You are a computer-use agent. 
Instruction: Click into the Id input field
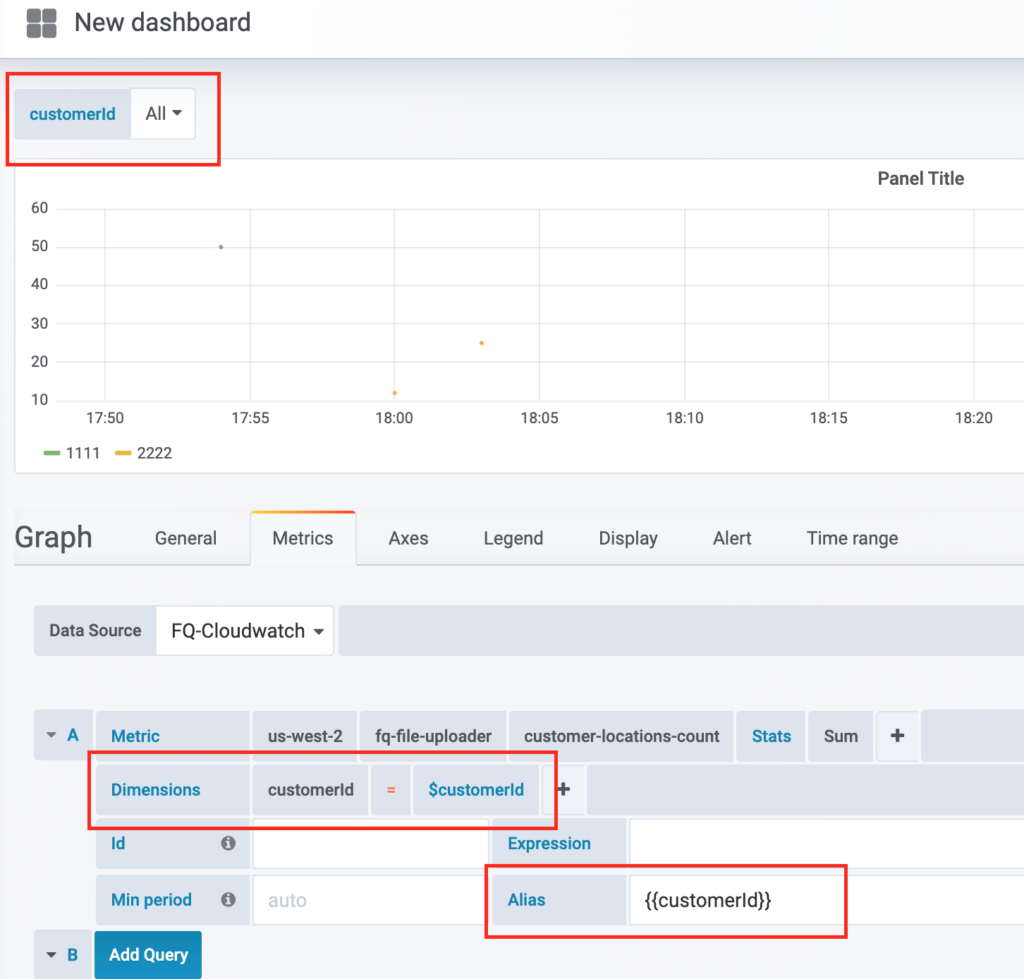pos(370,843)
